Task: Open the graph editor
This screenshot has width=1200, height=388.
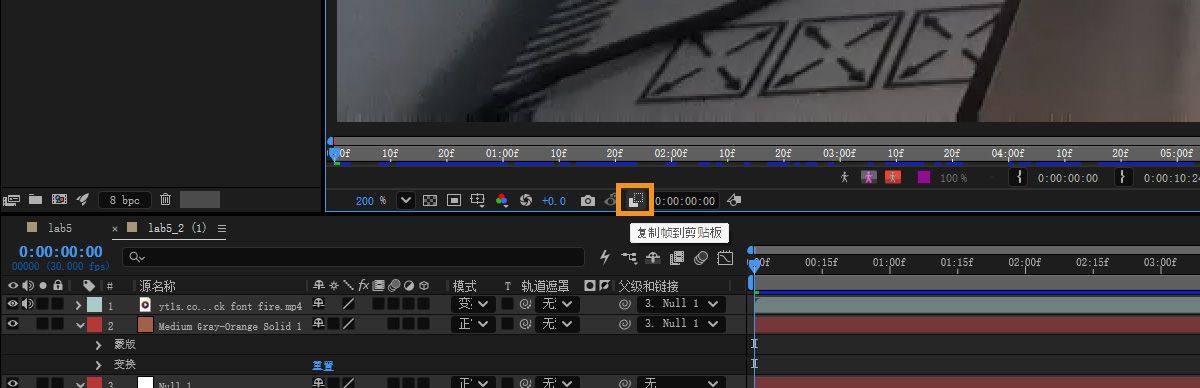Action: tap(725, 258)
